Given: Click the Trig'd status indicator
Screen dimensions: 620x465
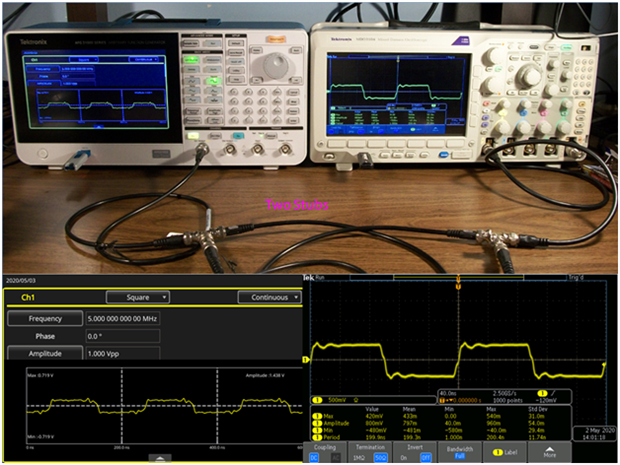Looking at the screenshot, I should coord(576,278).
